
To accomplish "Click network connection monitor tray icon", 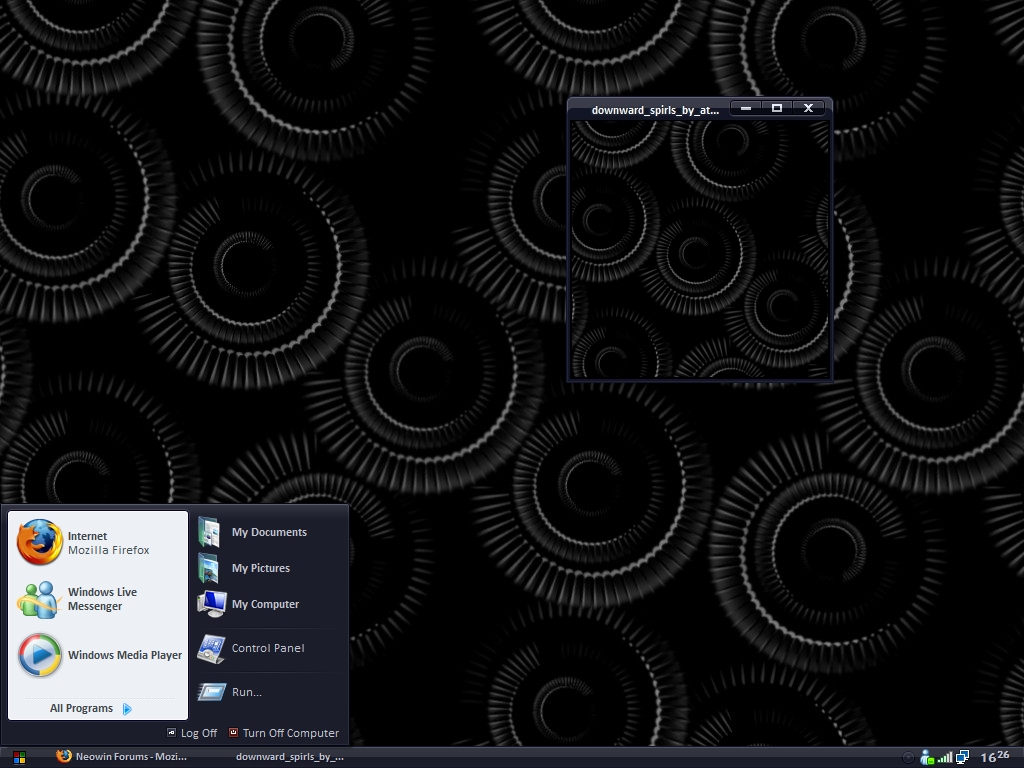I will (962, 757).
